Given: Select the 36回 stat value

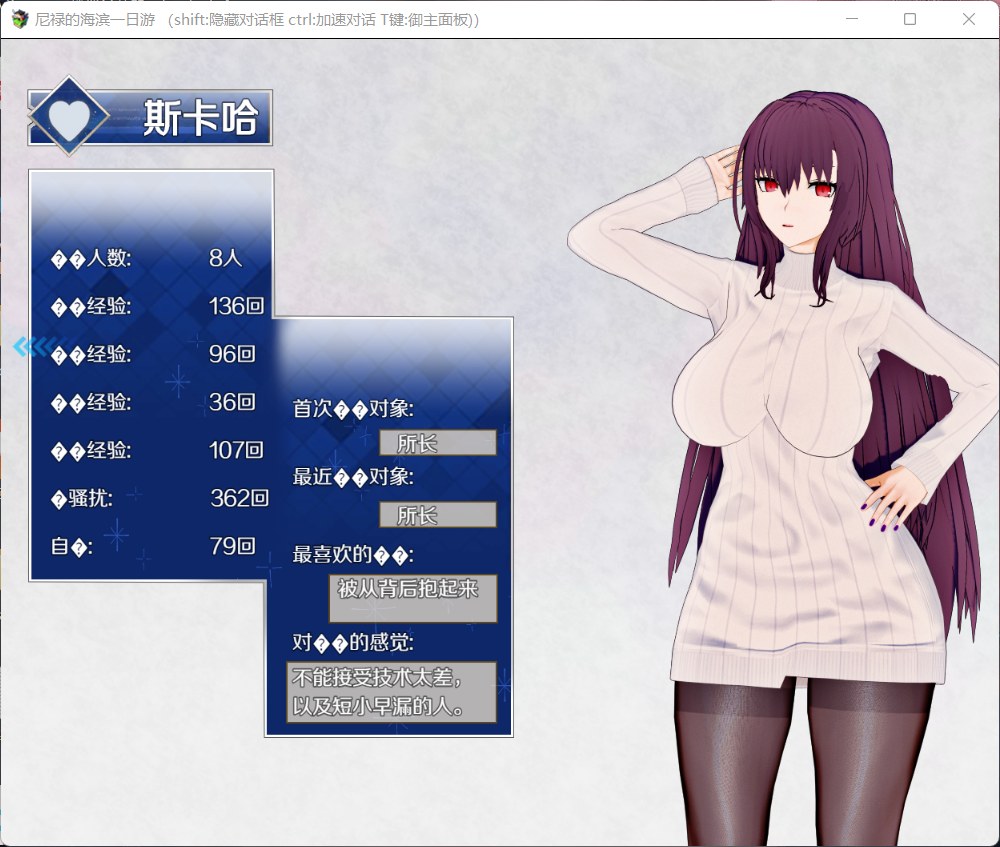Looking at the screenshot, I should (x=233, y=402).
